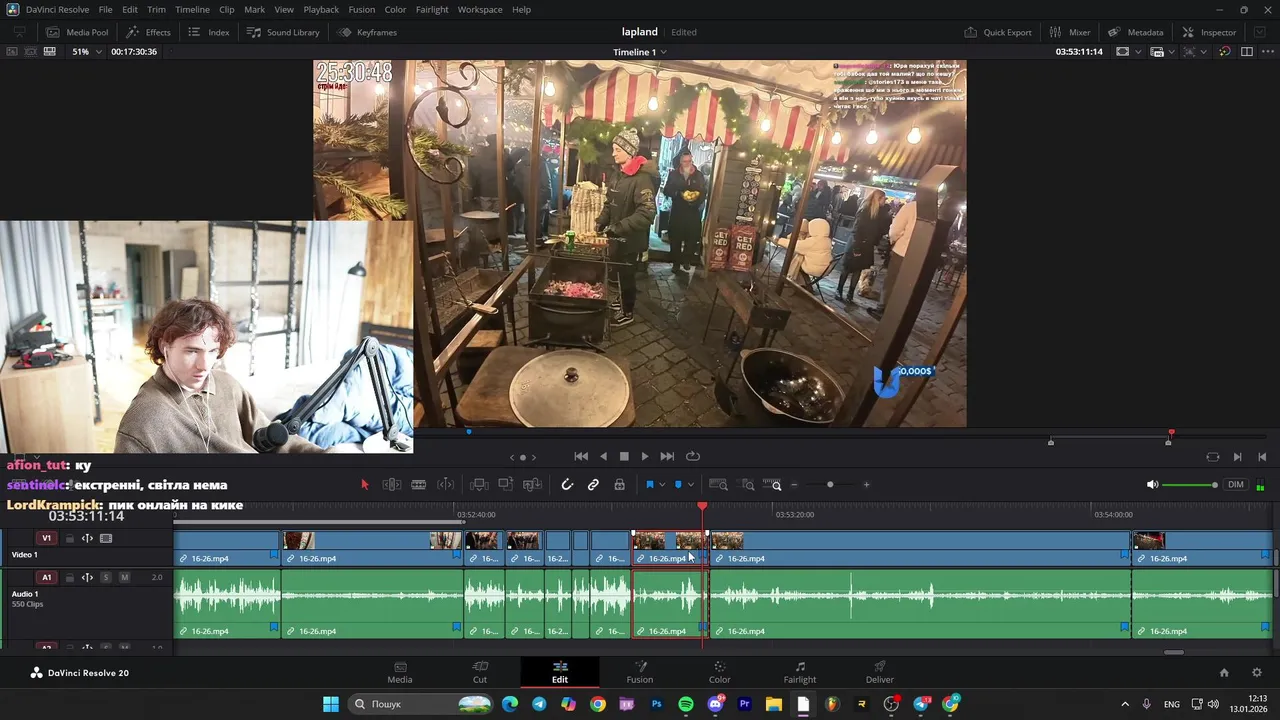Click the Quick Export button
Screen dimensions: 1280x720
pyautogui.click(x=998, y=32)
